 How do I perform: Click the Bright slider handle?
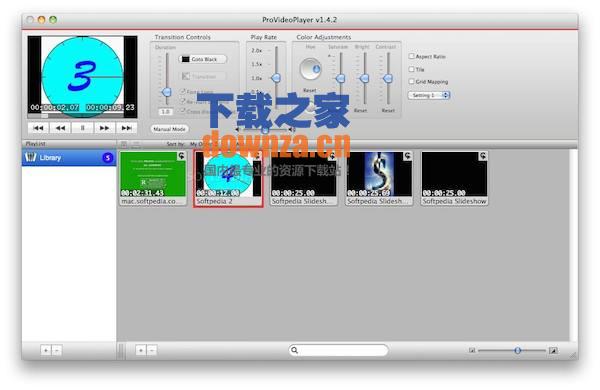tap(365, 79)
